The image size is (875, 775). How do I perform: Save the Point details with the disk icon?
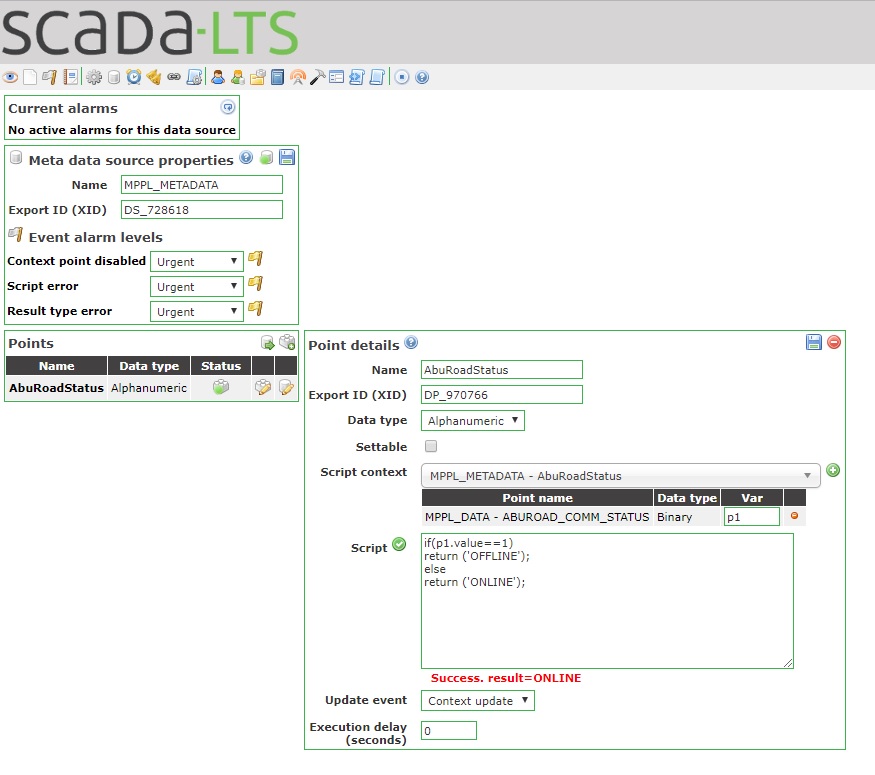(x=813, y=343)
